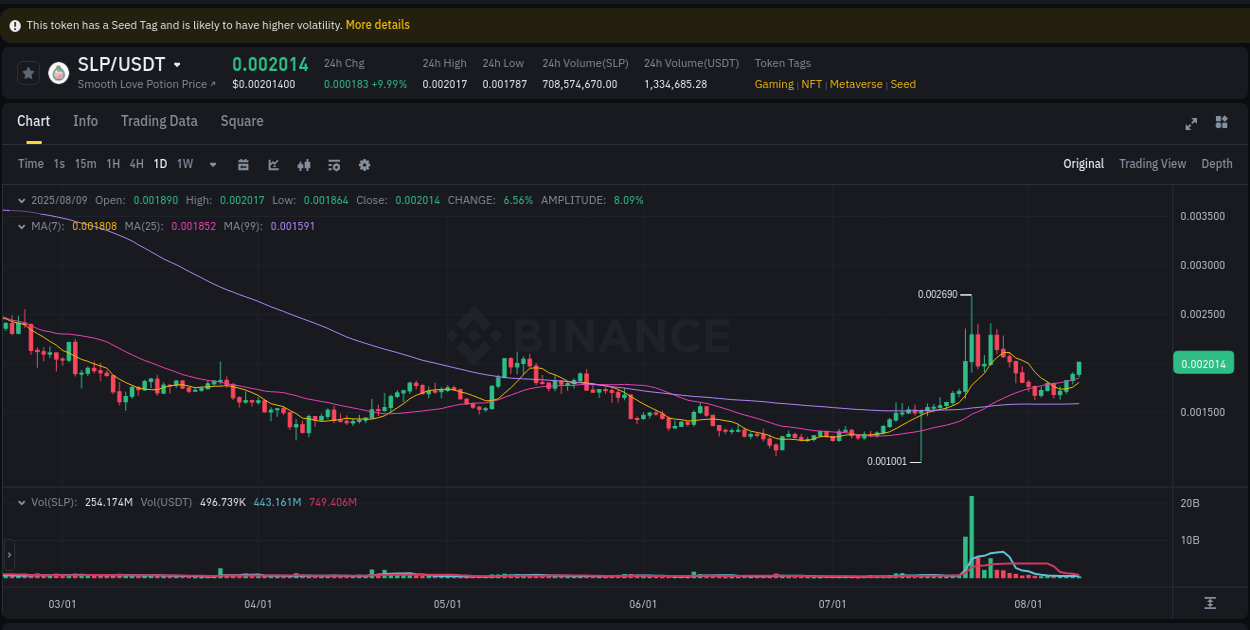Open the technical indicators list icon
The image size is (1250, 630).
[x=334, y=163]
